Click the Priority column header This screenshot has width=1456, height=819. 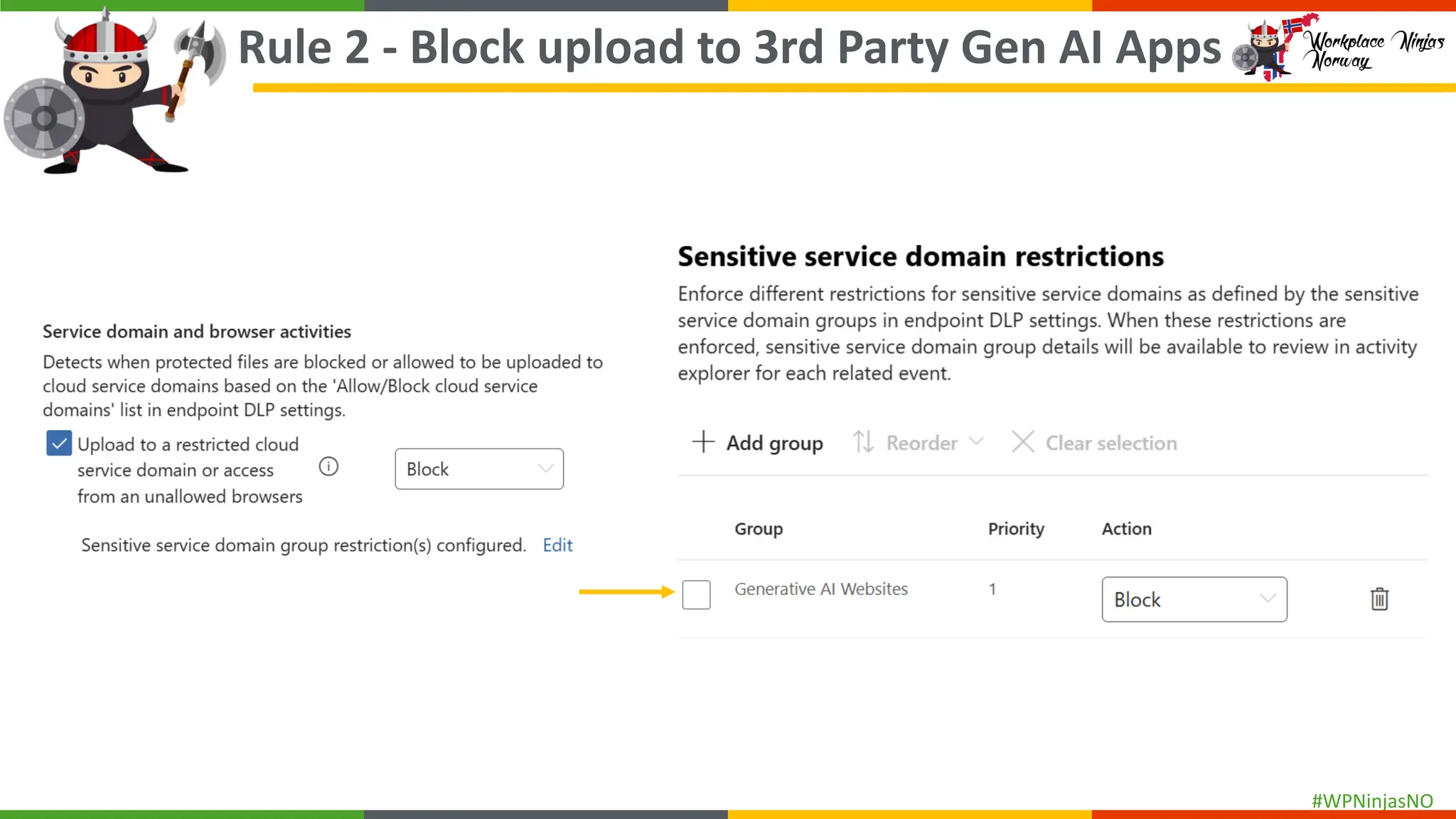tap(1016, 529)
